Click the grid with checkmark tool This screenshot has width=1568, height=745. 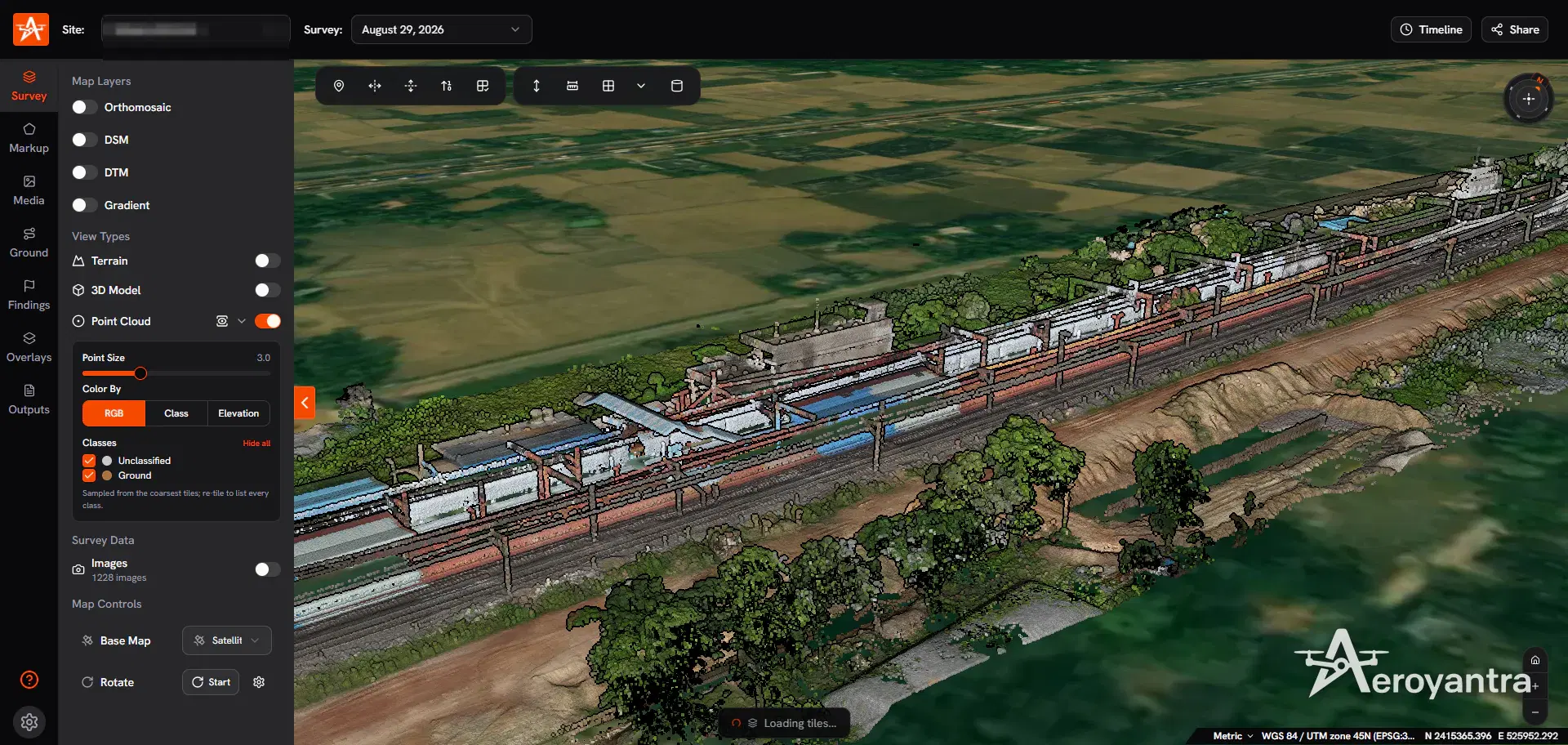pos(483,86)
